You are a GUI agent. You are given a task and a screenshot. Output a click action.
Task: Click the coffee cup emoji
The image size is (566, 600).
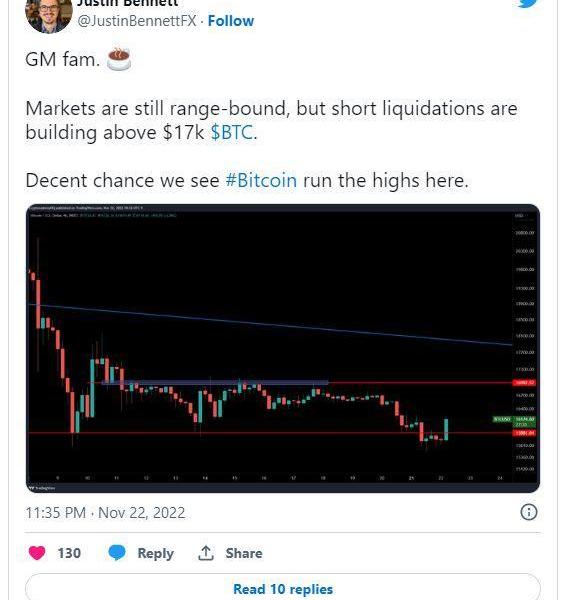[x=119, y=60]
